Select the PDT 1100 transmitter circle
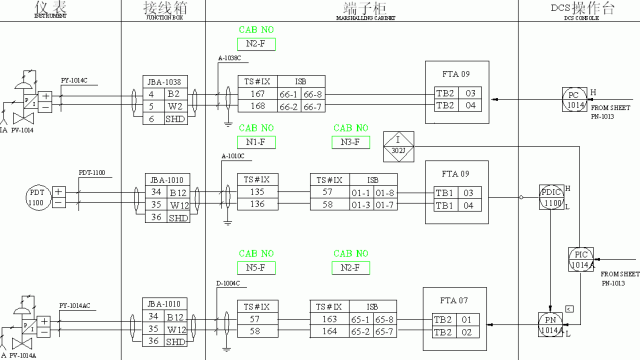 coord(38,198)
